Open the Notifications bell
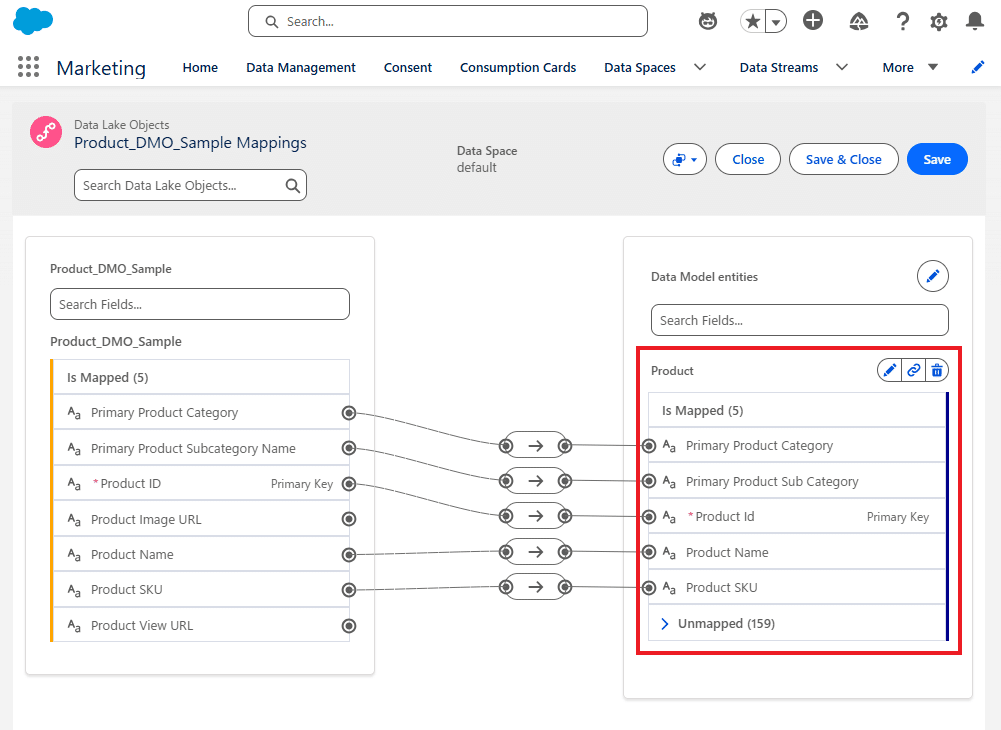This screenshot has height=730, width=1001. 975,21
